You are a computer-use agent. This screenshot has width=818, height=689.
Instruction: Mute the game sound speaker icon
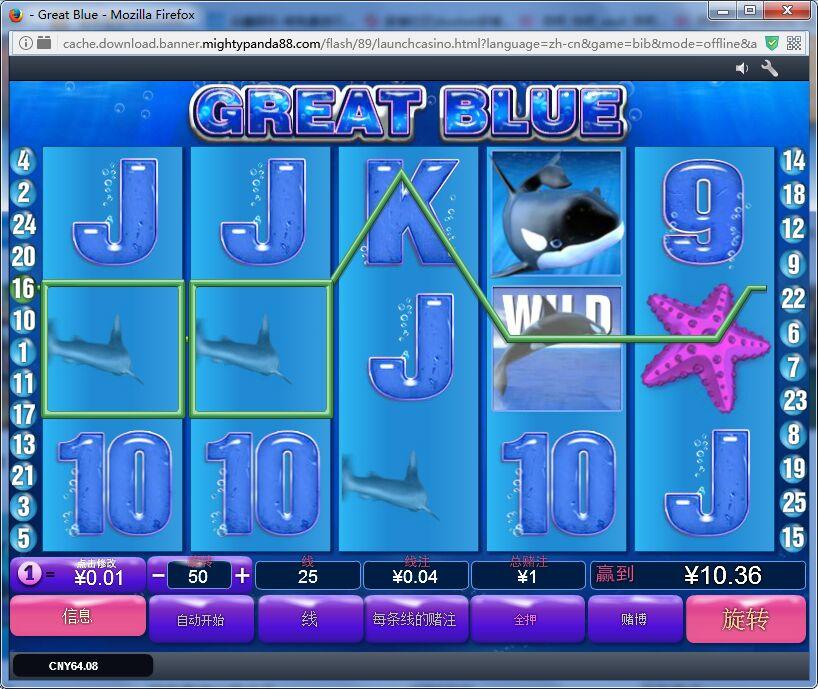point(741,68)
